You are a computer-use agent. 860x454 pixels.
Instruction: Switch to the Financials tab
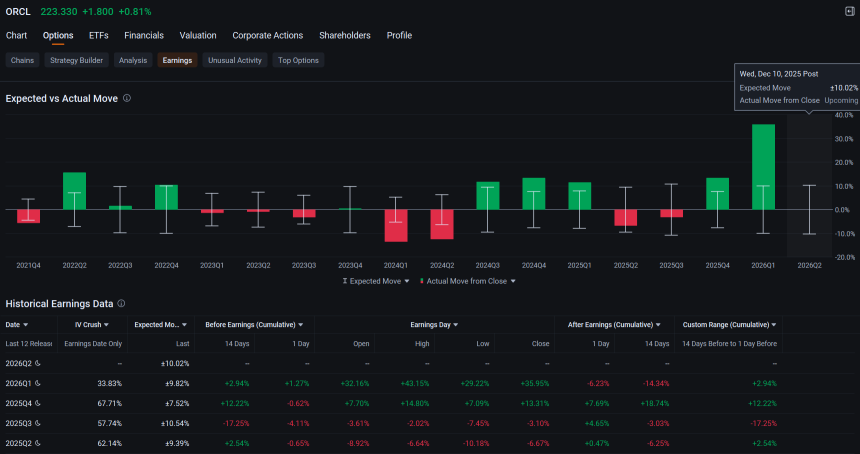(144, 35)
